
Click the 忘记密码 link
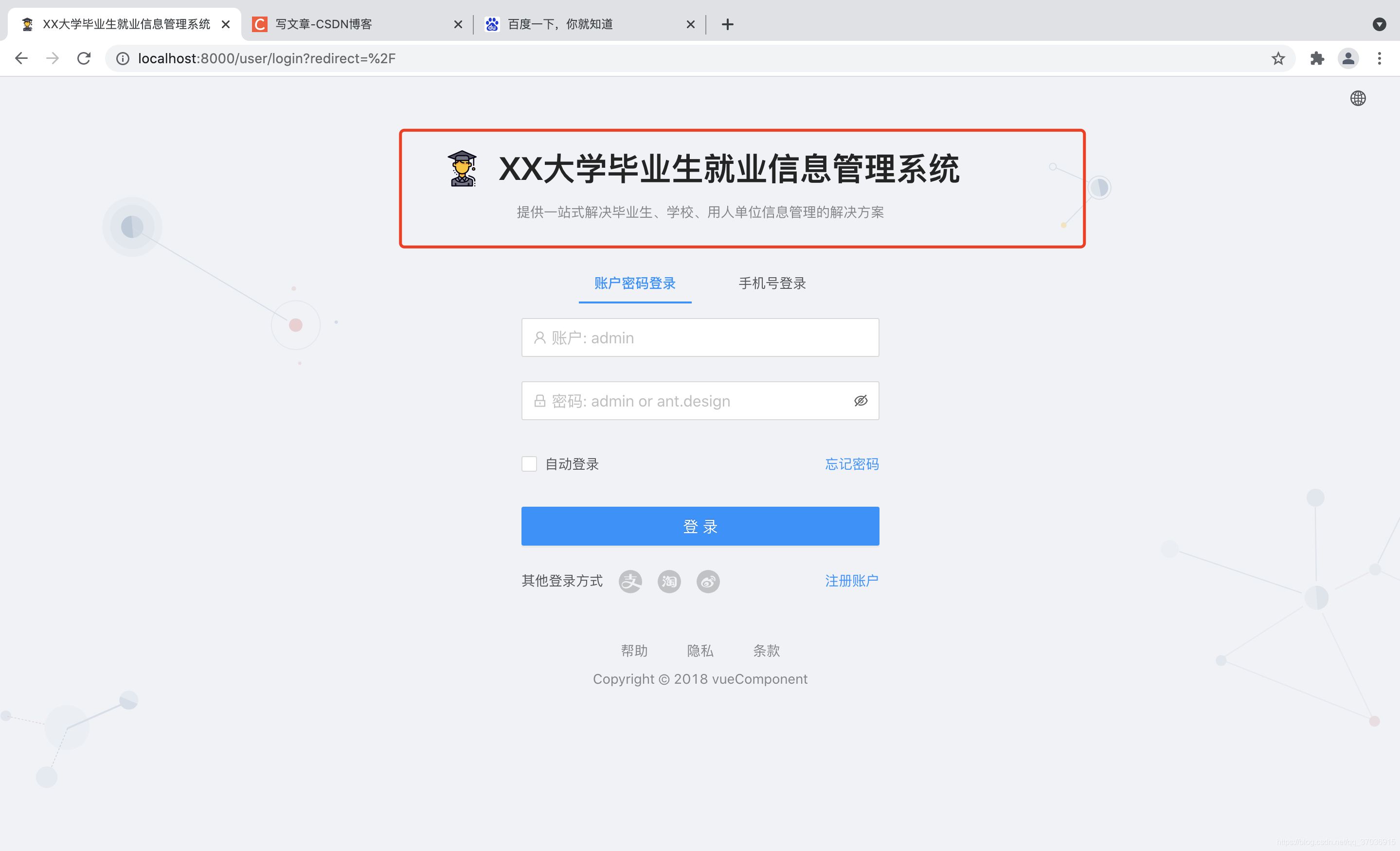851,463
